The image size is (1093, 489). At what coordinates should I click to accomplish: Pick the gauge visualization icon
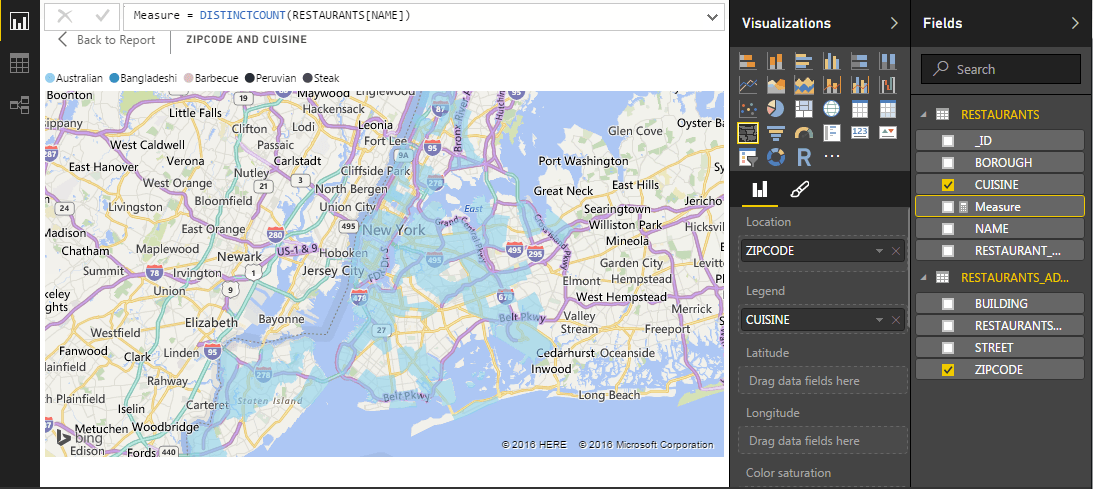coord(803,133)
